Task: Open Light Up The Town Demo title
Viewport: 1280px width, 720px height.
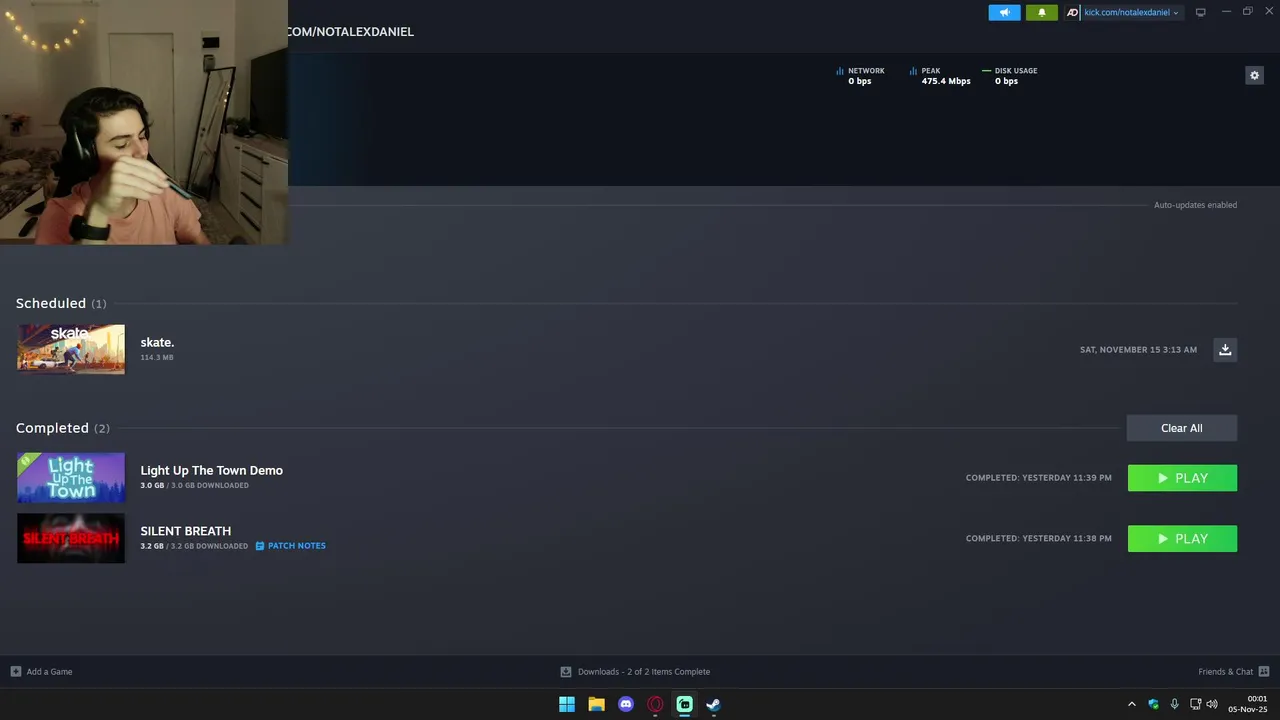Action: click(211, 470)
